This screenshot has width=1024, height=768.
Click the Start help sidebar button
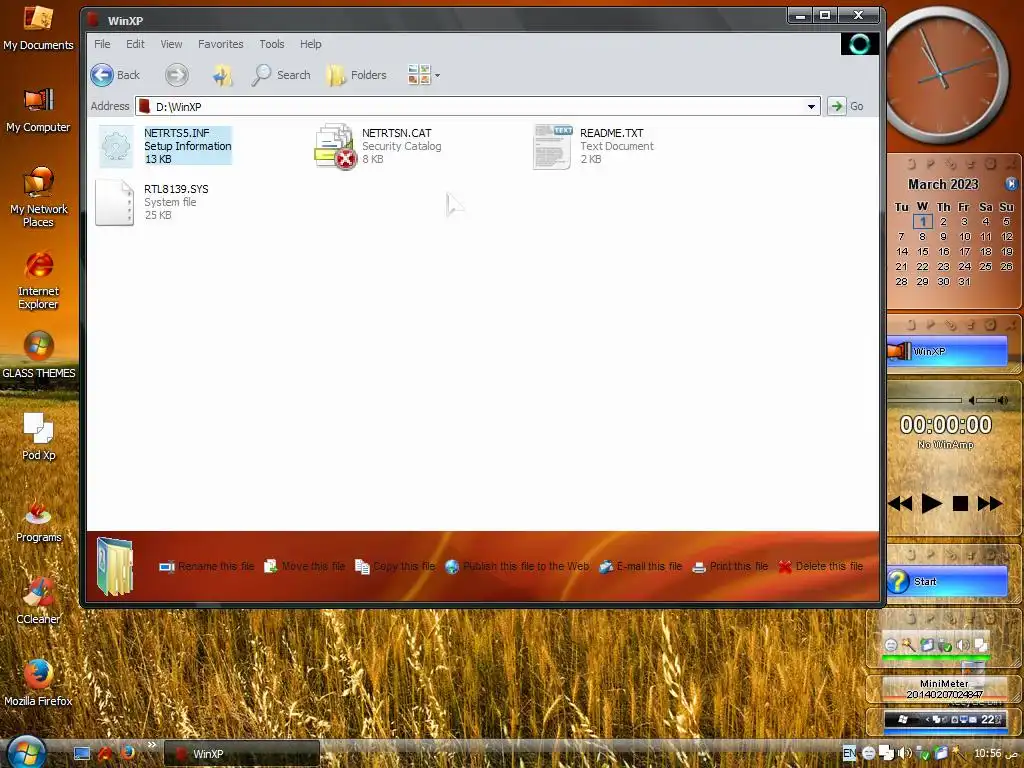(947, 581)
